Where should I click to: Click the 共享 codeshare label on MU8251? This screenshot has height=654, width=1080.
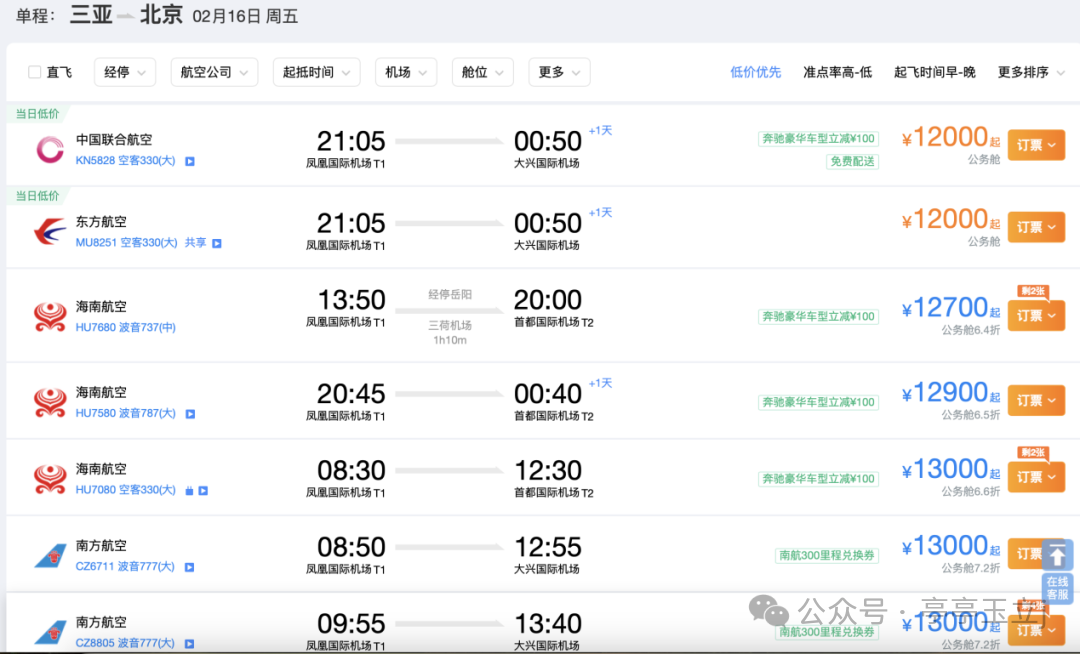[x=196, y=242]
